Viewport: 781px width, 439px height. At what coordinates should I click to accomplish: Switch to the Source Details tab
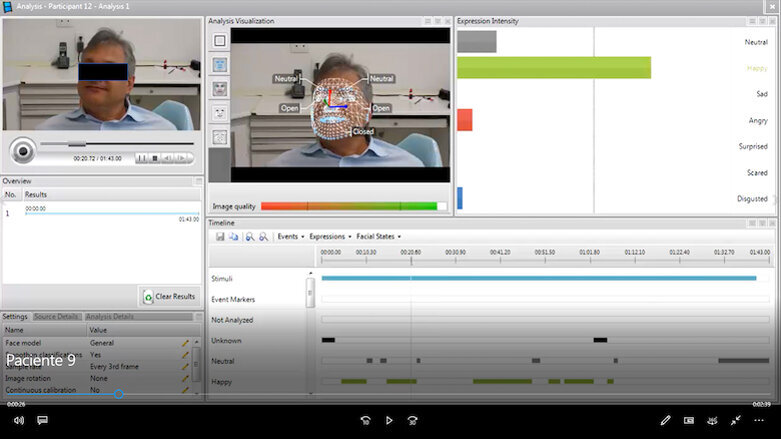coord(57,316)
